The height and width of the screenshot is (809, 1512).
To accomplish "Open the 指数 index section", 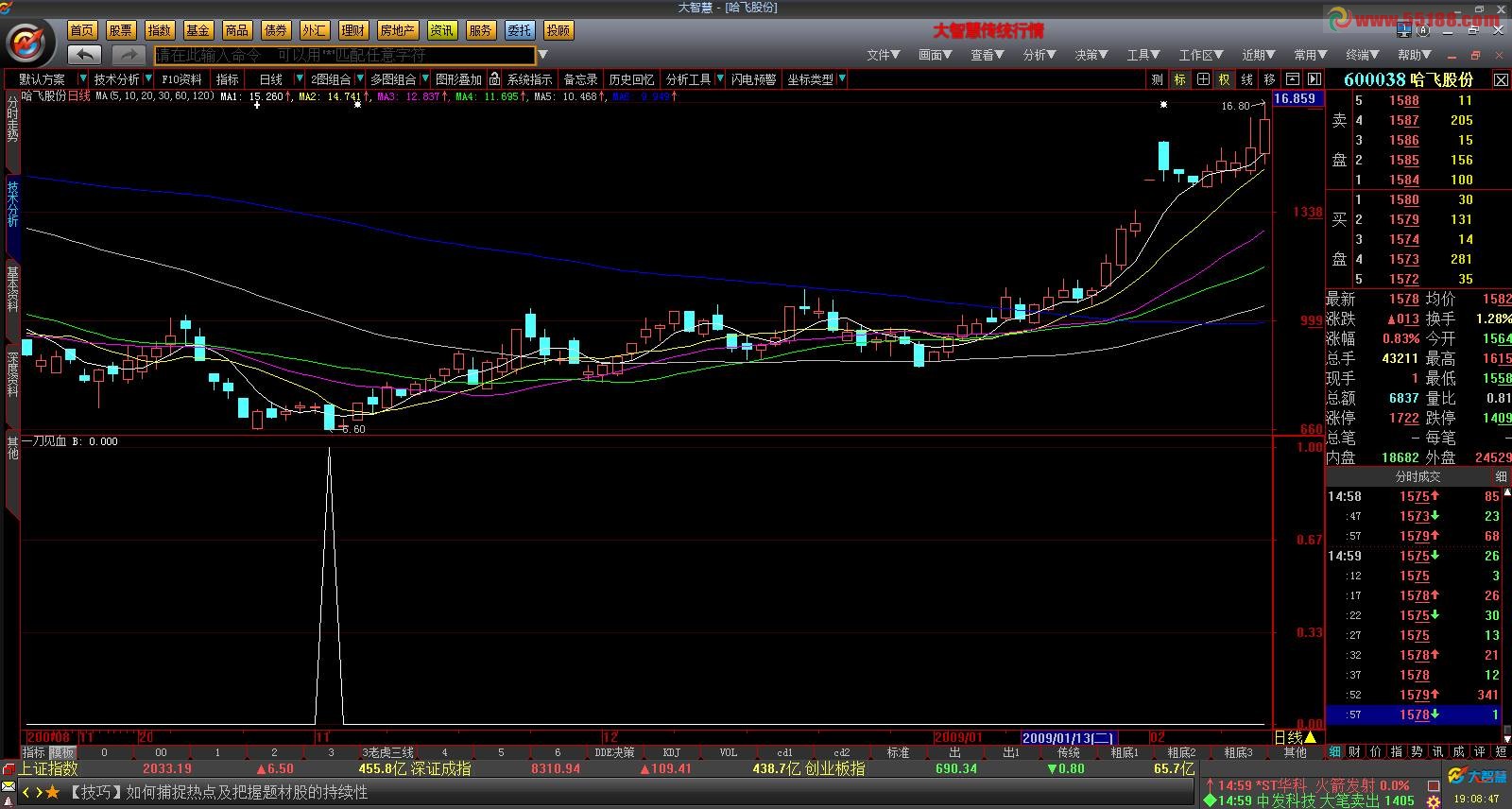I will (x=159, y=30).
